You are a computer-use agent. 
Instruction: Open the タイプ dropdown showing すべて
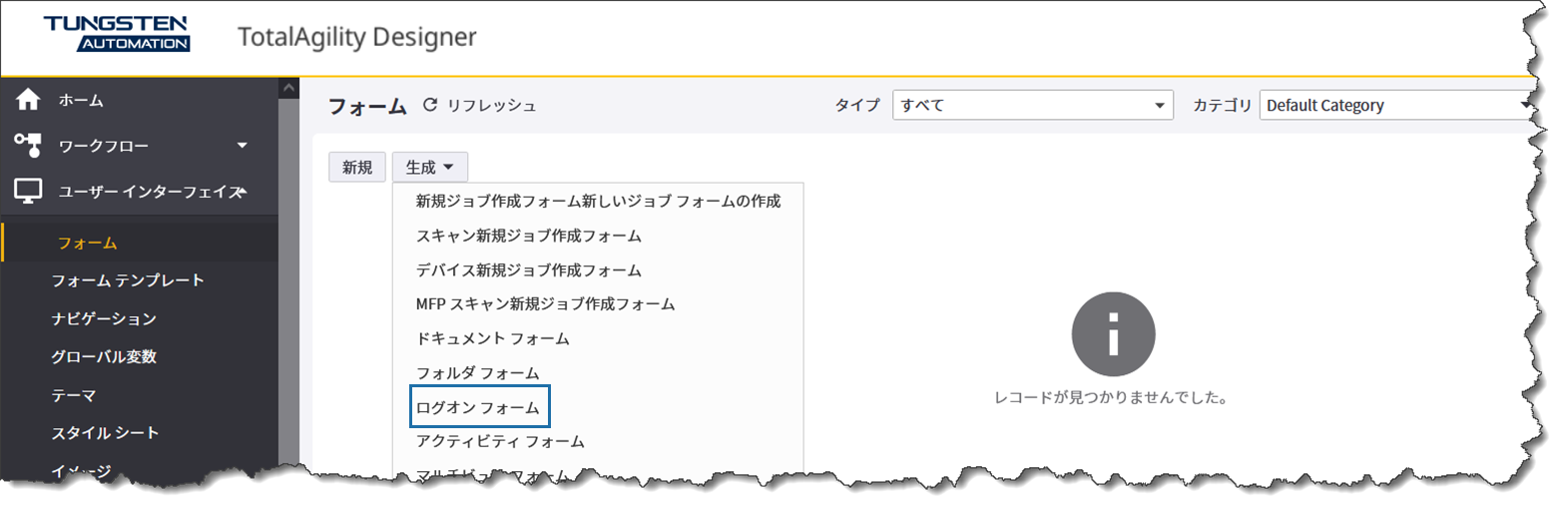(x=1032, y=105)
